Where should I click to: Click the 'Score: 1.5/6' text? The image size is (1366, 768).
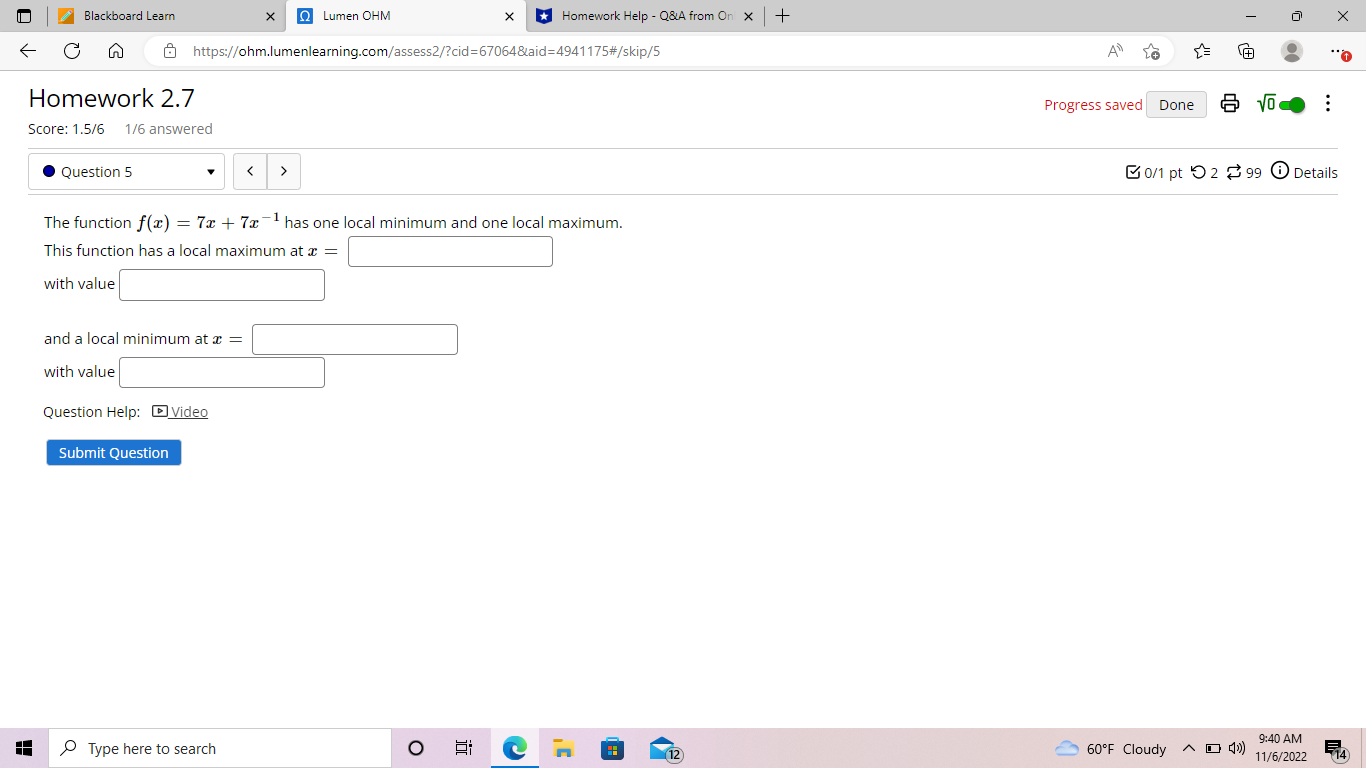click(66, 129)
